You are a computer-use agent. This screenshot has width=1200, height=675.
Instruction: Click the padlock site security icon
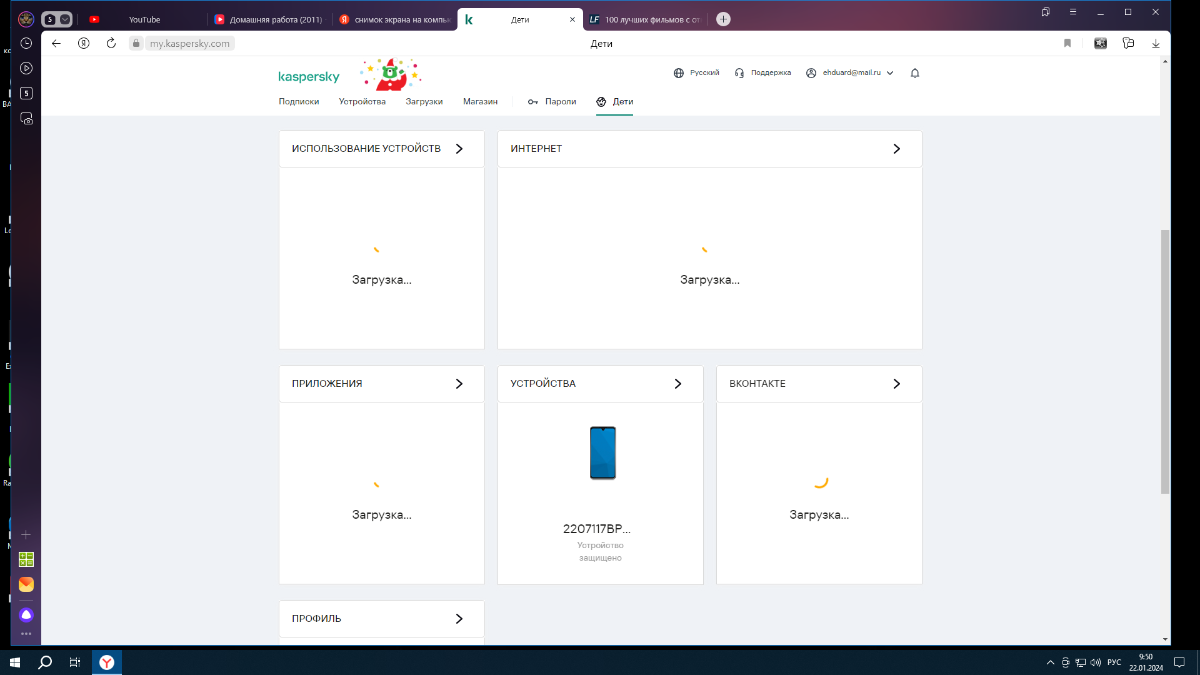point(136,44)
